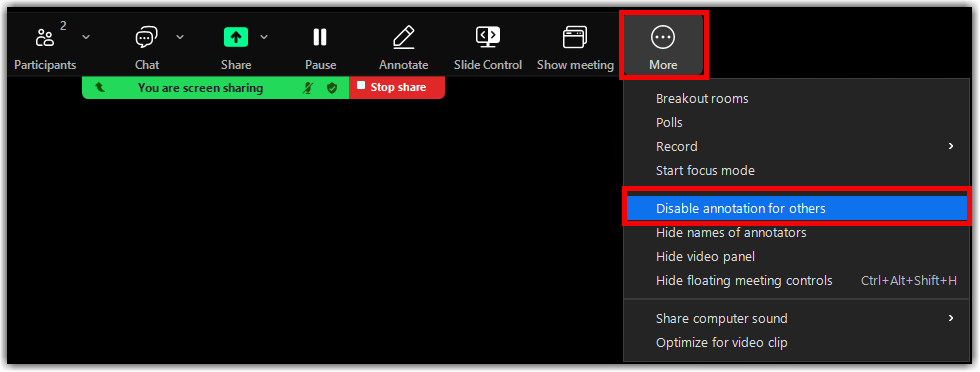The height and width of the screenshot is (372, 980).
Task: Click the muted microphone icon in sharing bar
Action: [x=308, y=88]
